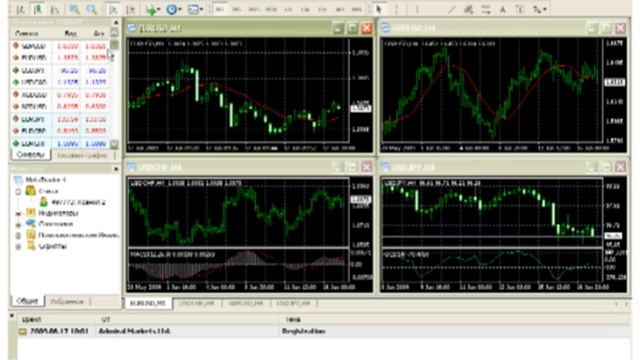Open the Общие tab in Navigator
The height and width of the screenshot is (360, 640).
coord(27,301)
